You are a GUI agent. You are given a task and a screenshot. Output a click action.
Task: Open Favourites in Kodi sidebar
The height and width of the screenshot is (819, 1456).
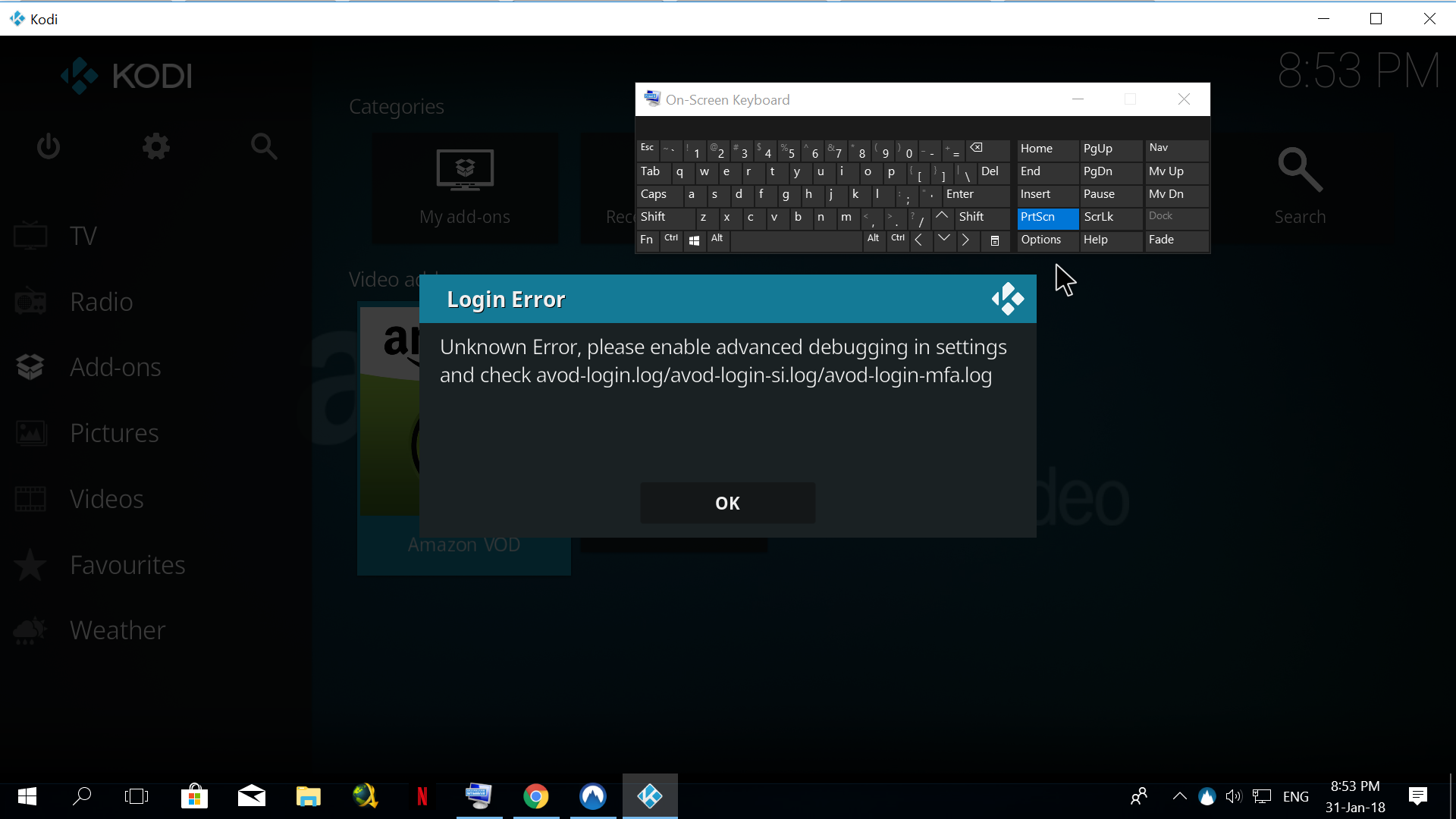127,565
